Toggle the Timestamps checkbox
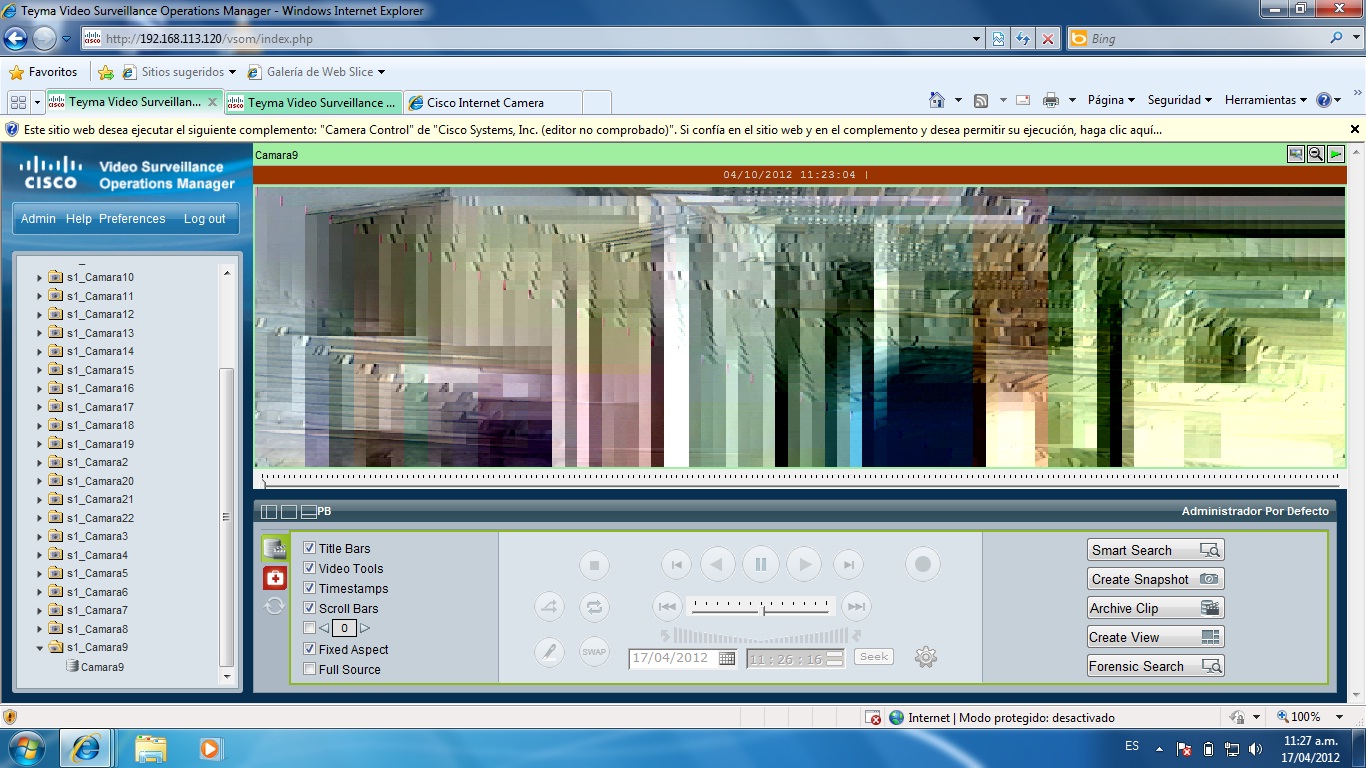 310,588
